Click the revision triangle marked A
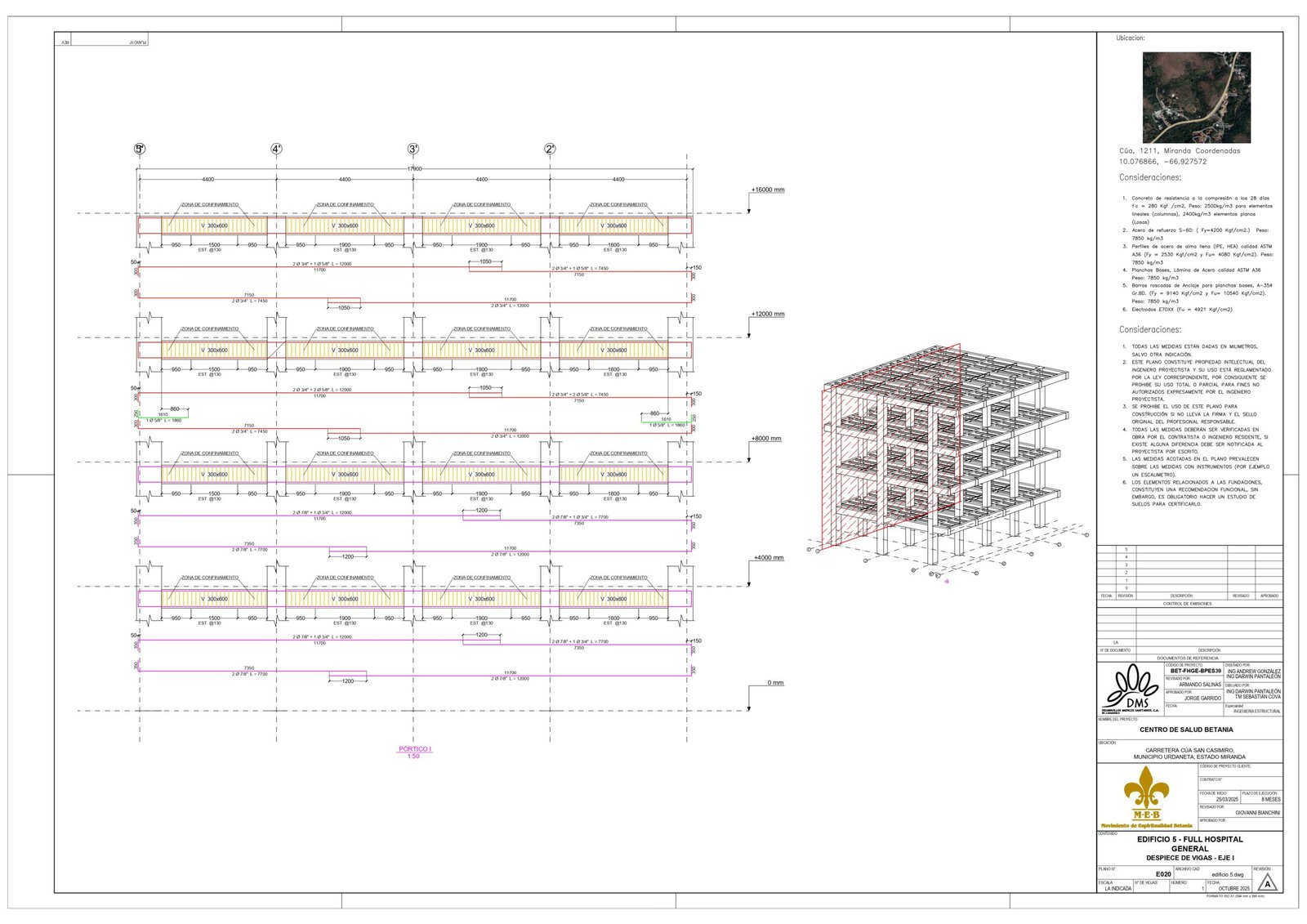The image size is (1307, 924). [1267, 883]
